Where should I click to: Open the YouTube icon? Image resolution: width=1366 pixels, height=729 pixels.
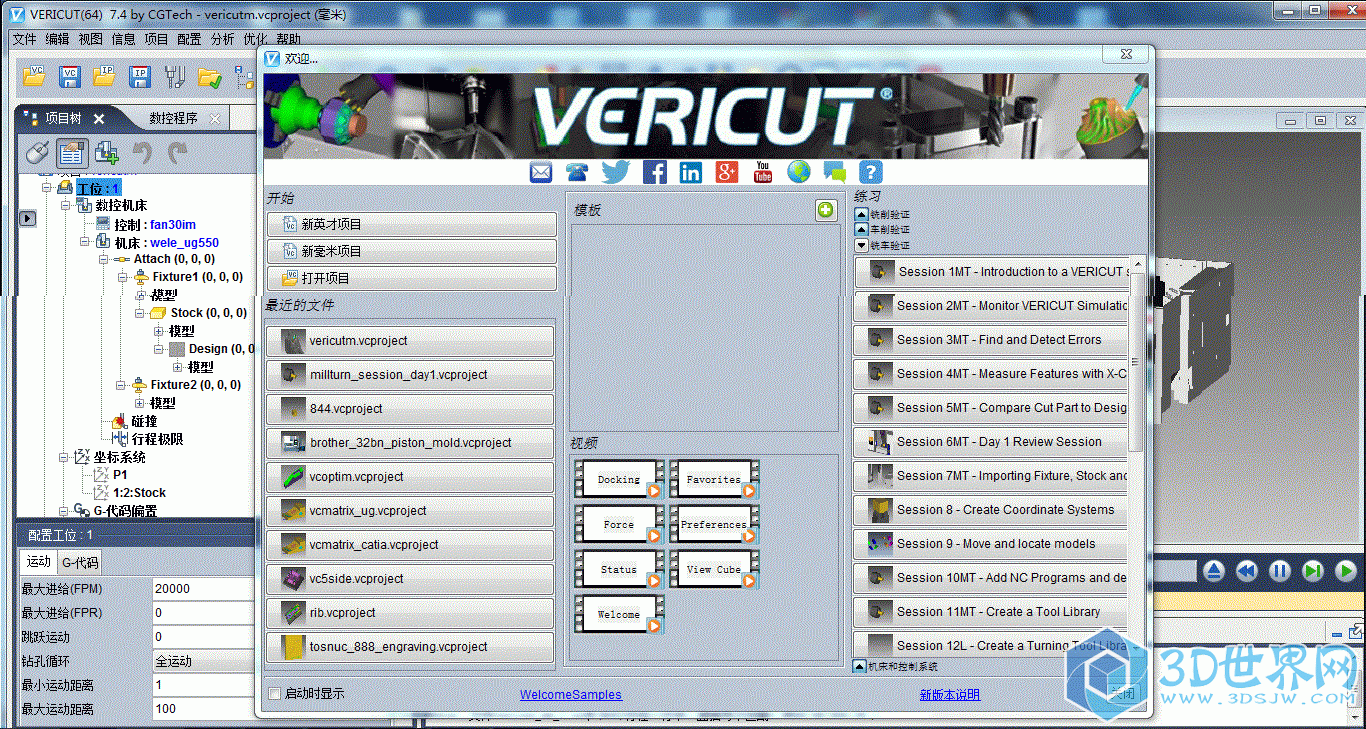[763, 172]
